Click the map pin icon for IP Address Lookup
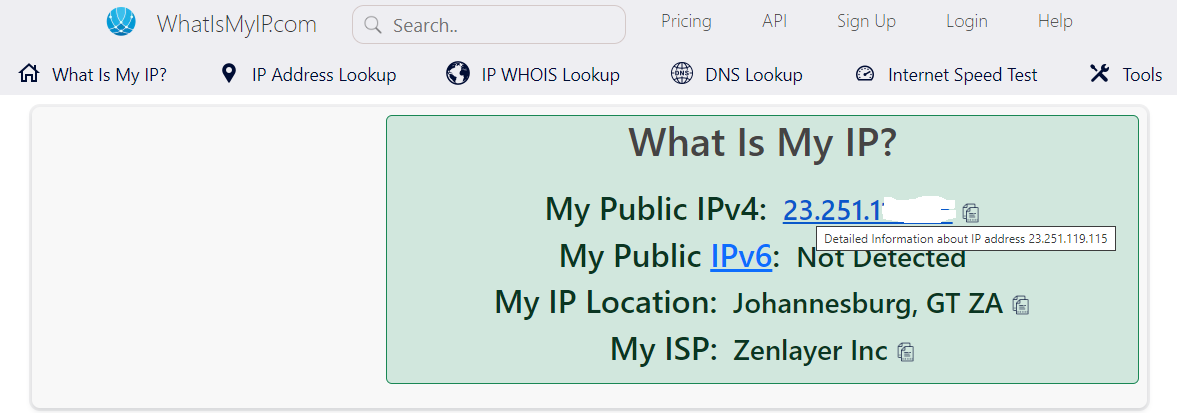 pyautogui.click(x=229, y=74)
